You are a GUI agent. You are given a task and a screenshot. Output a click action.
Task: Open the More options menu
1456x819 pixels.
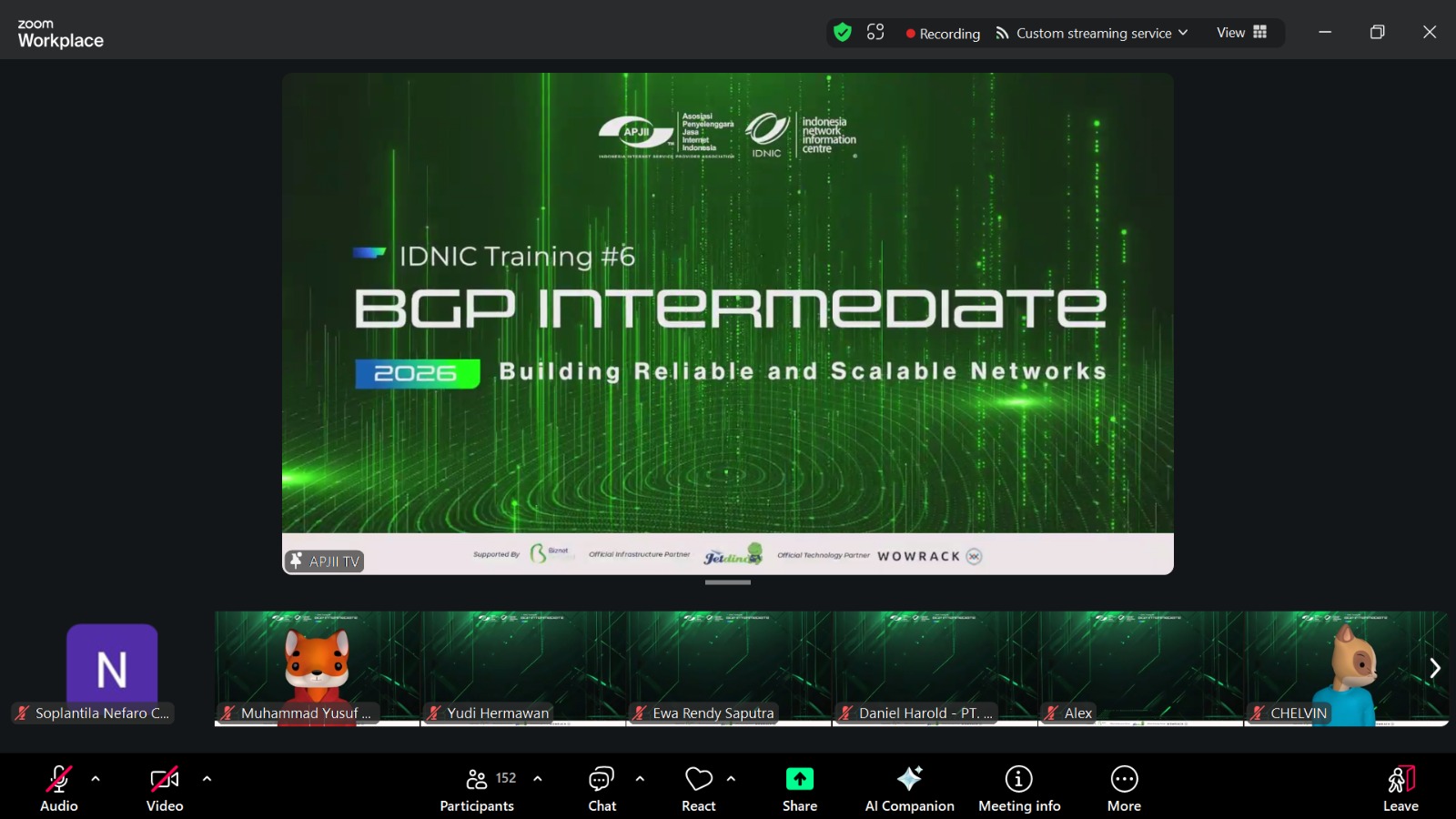click(1124, 789)
